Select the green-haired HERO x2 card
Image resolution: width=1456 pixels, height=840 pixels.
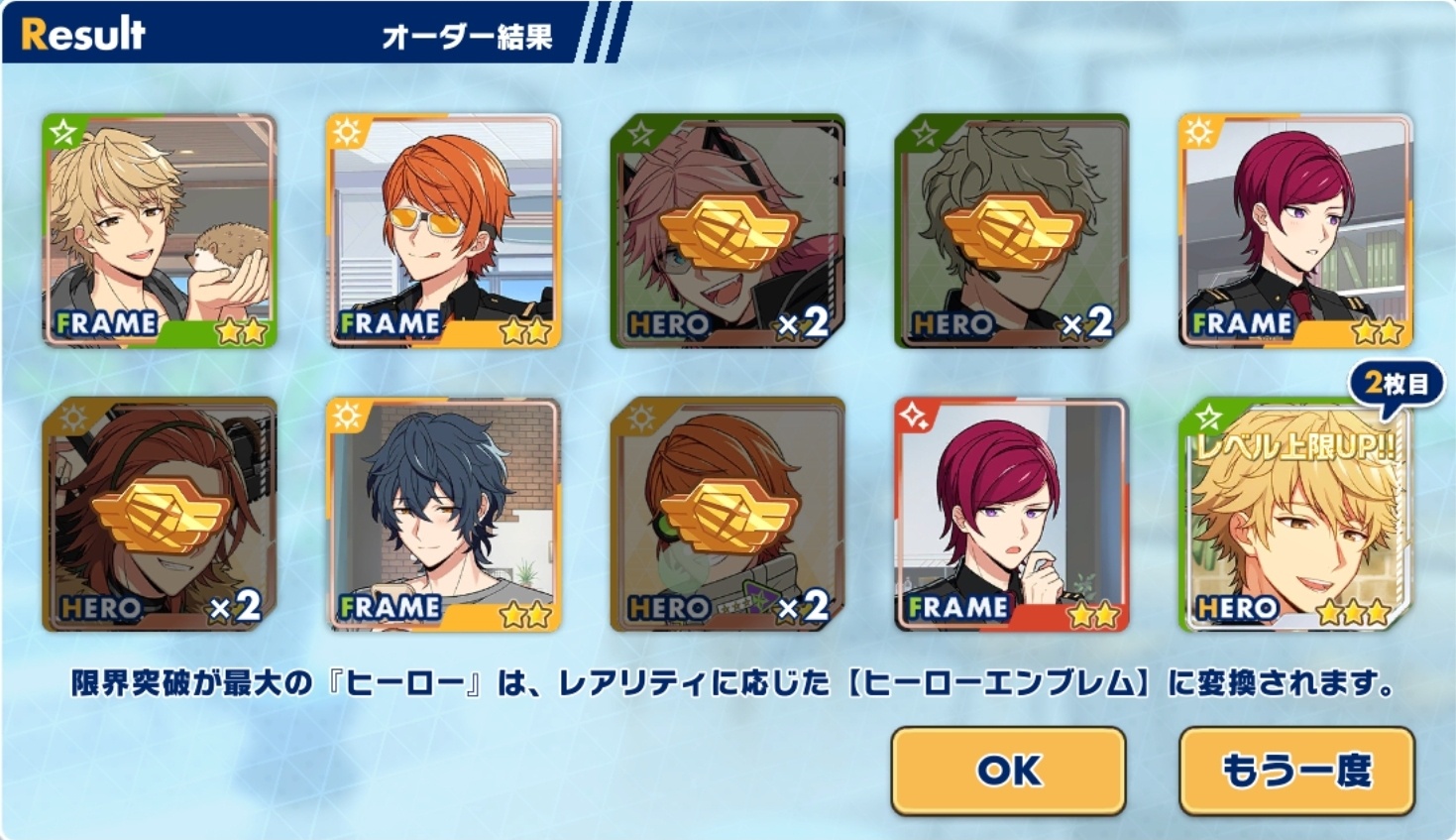[1012, 231]
